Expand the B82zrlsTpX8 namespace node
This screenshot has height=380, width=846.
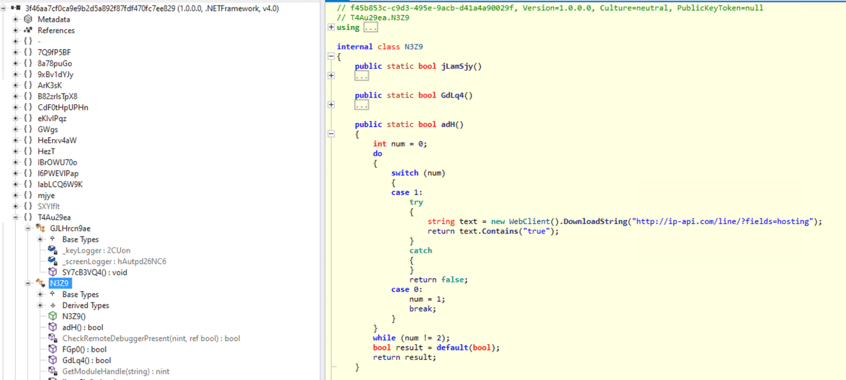click(x=16, y=97)
